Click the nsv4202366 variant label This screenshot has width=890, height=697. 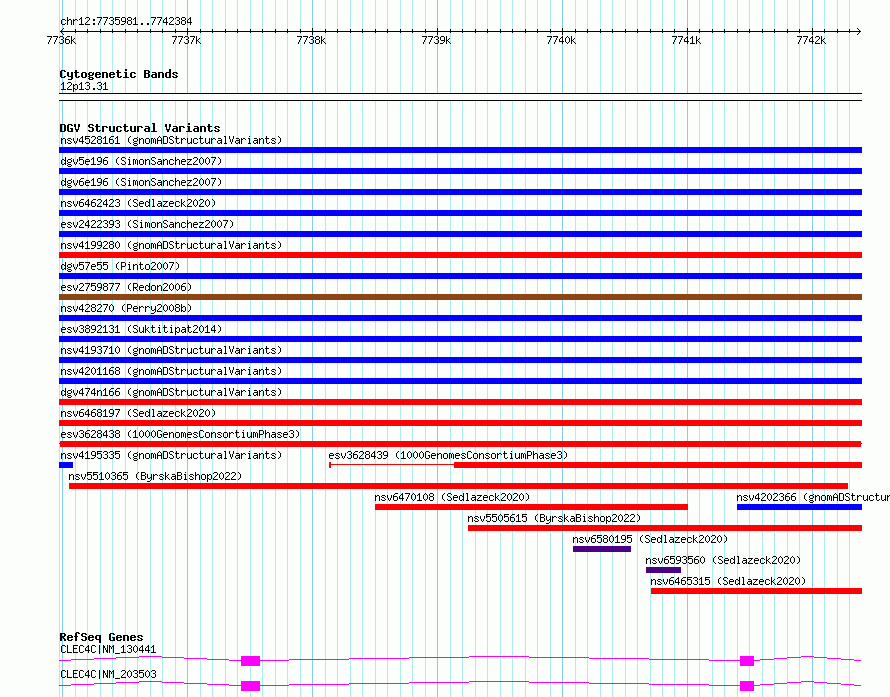coord(812,497)
